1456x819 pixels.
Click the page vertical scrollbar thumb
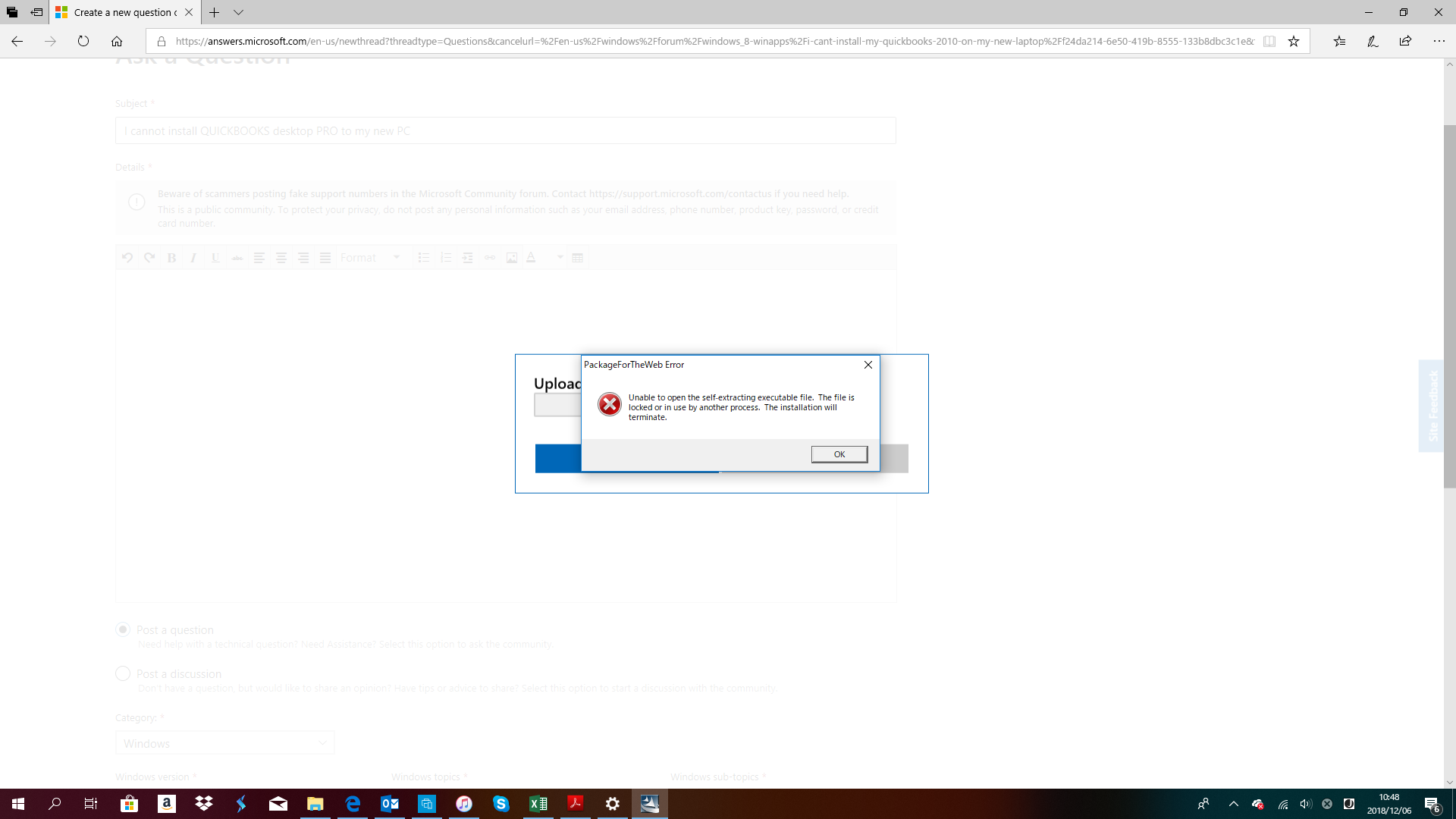click(x=1449, y=306)
